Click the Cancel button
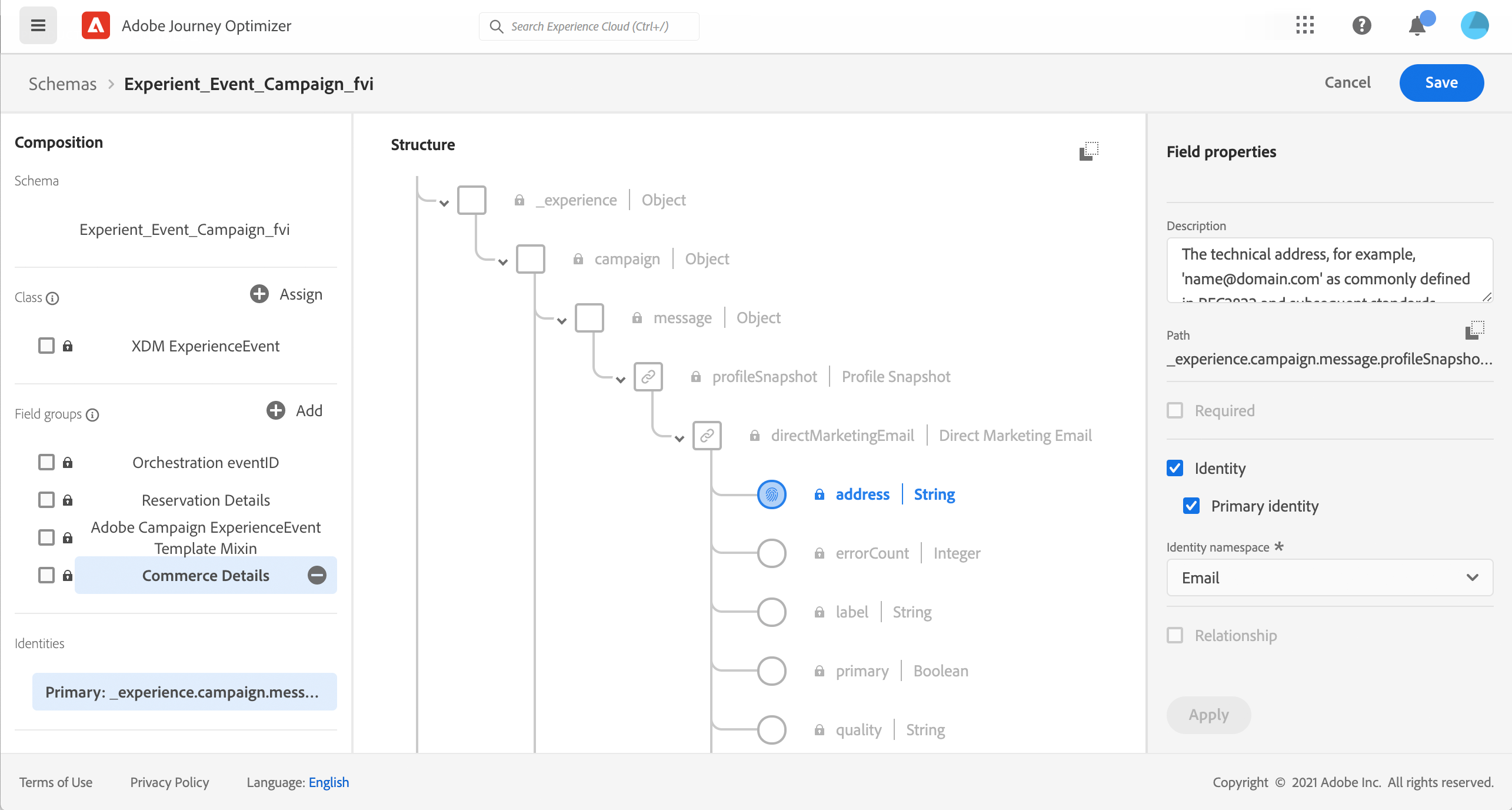Image resolution: width=1512 pixels, height=810 pixels. click(x=1347, y=82)
